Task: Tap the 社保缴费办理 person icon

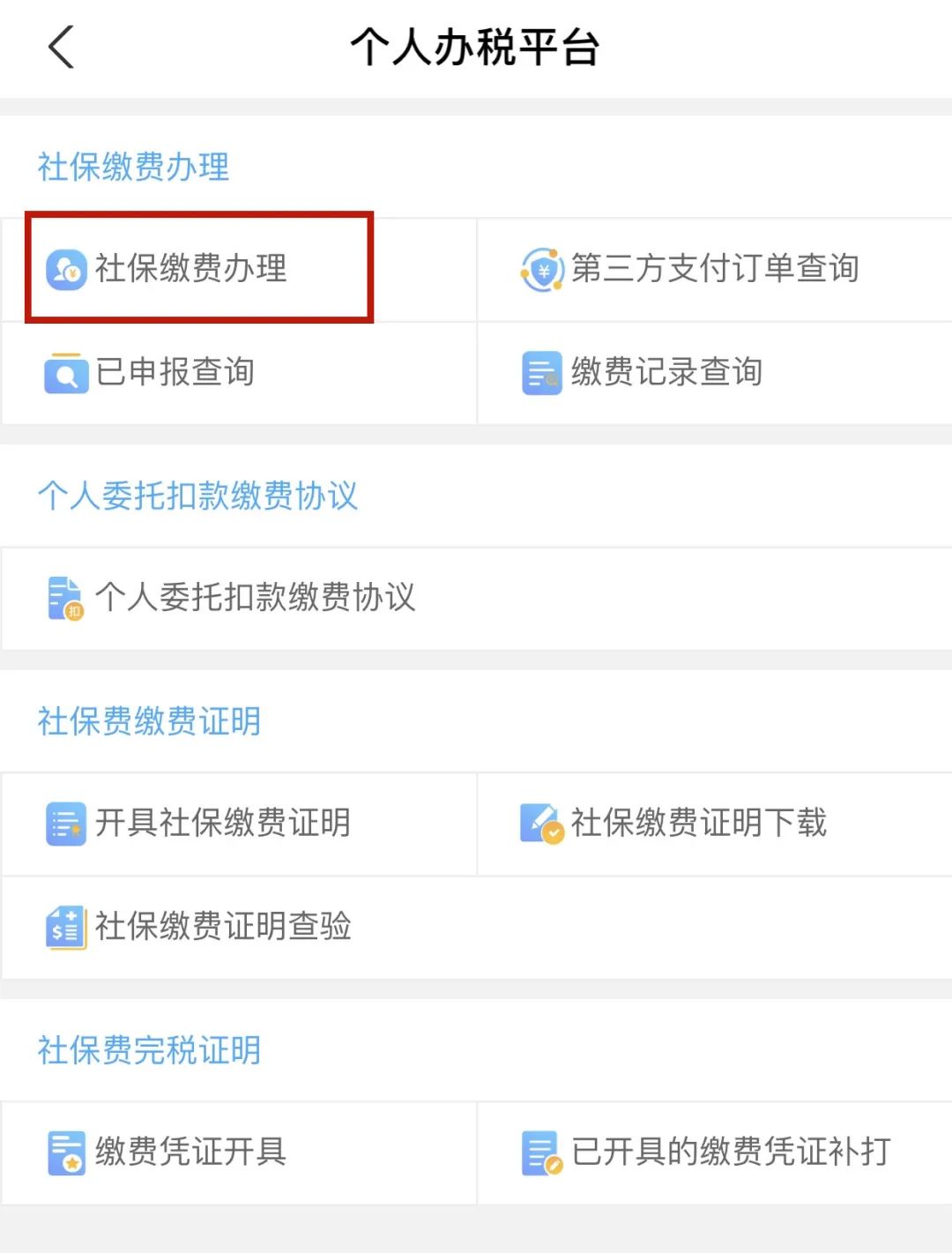Action: point(66,270)
